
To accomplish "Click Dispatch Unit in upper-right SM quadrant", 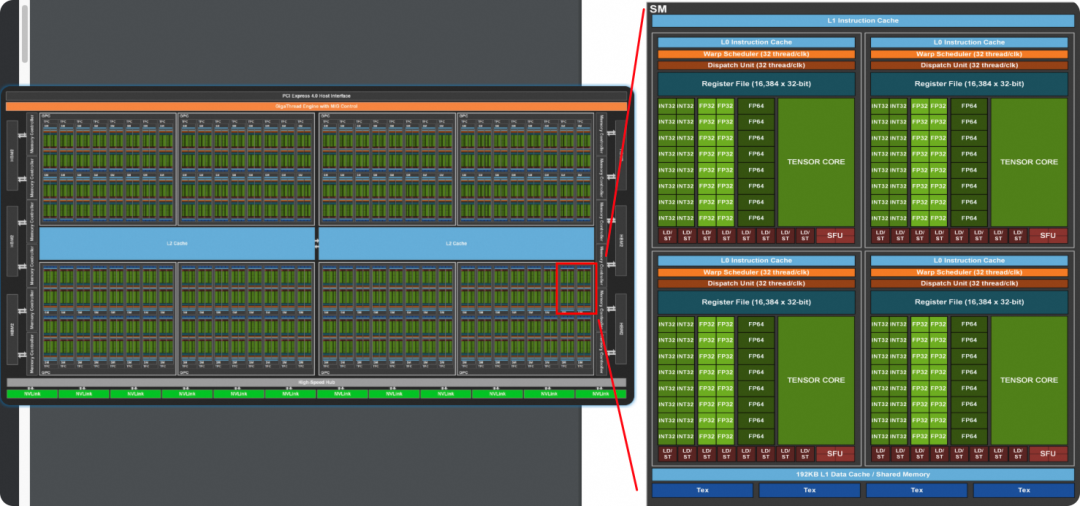I will click(x=969, y=65).
